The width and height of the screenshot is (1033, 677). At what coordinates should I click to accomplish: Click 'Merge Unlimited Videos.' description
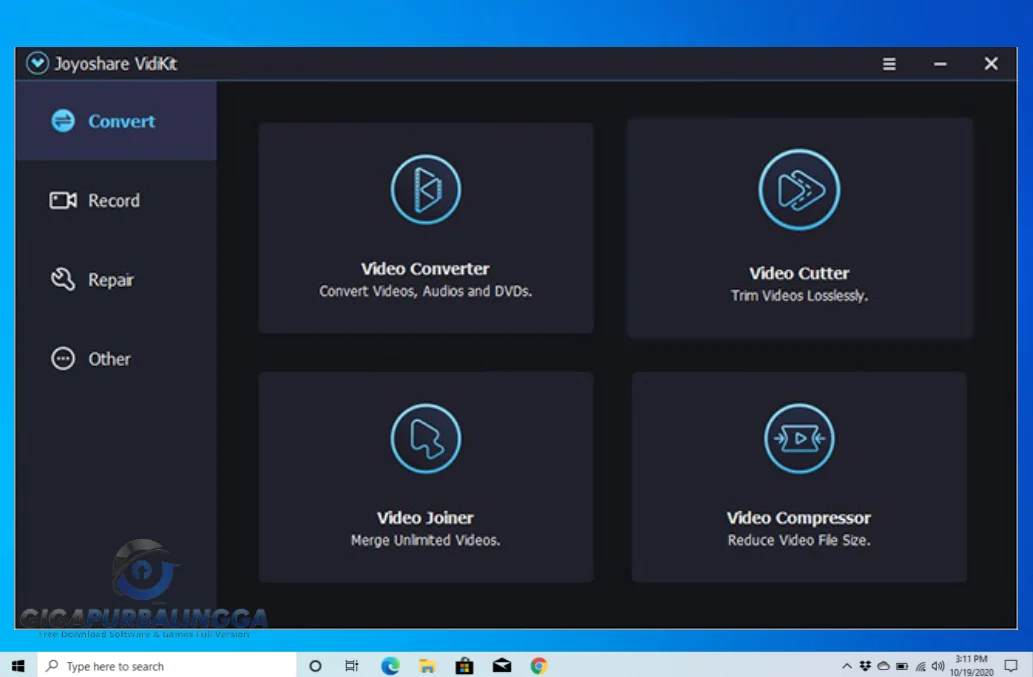pyautogui.click(x=426, y=540)
